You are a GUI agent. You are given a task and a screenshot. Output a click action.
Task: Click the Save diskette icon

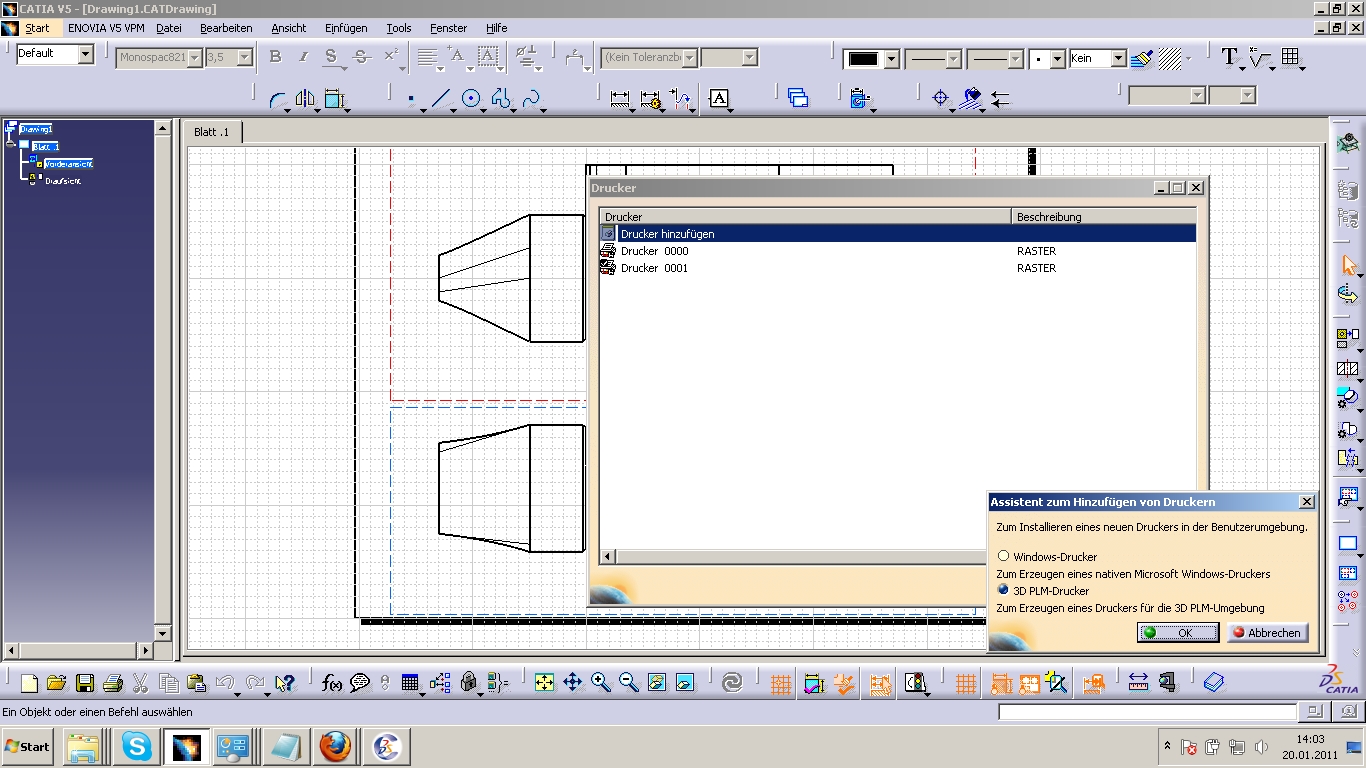tap(85, 683)
